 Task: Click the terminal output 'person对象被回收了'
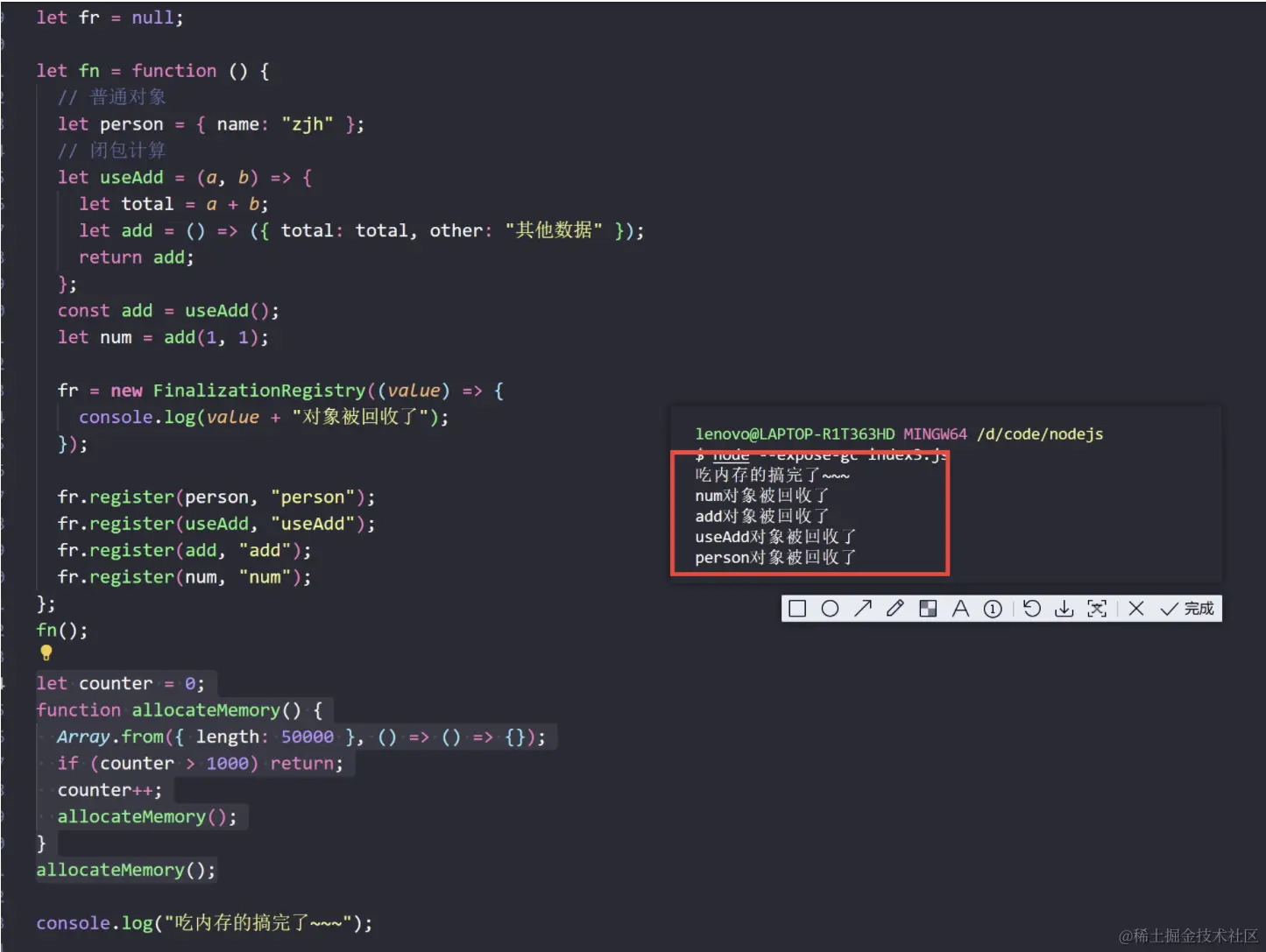[x=775, y=558]
